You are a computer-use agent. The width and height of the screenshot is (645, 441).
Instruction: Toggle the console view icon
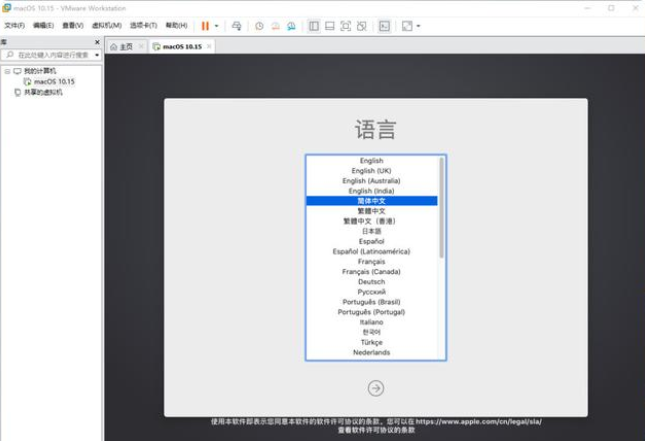[x=384, y=26]
